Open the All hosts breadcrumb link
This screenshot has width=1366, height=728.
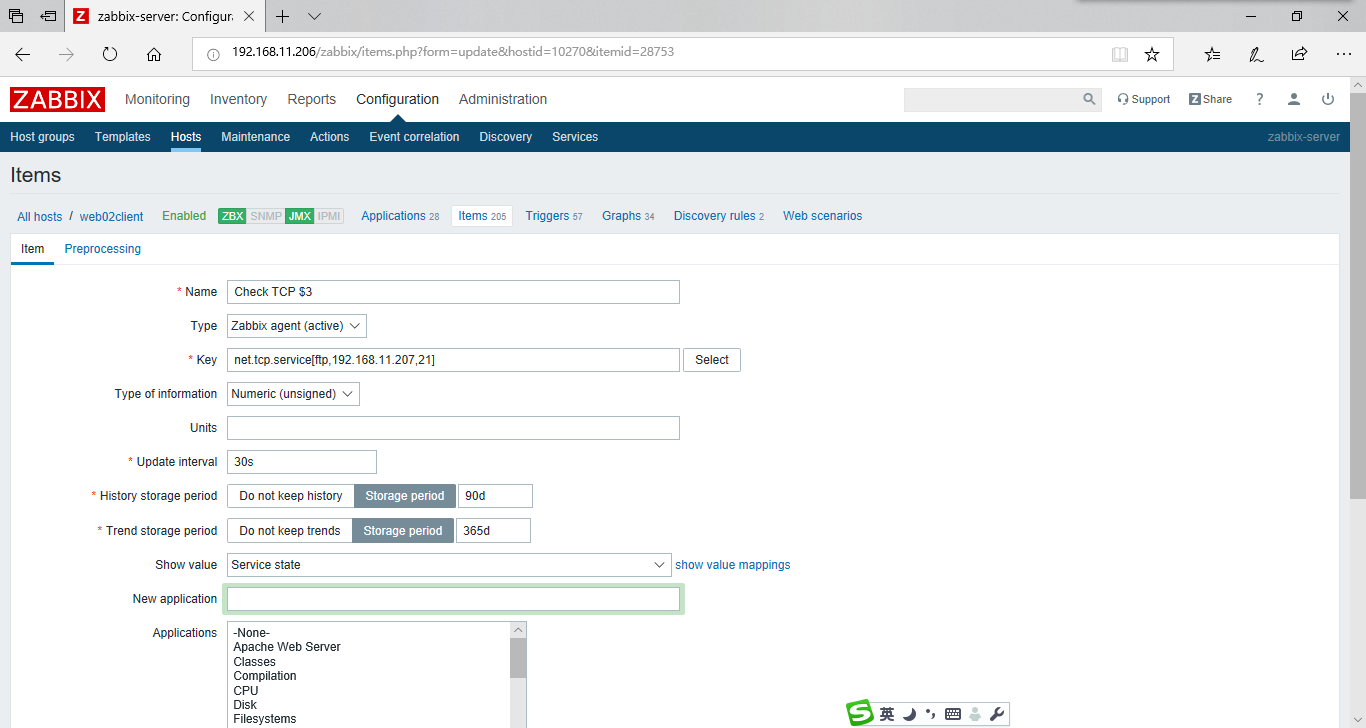coord(40,217)
